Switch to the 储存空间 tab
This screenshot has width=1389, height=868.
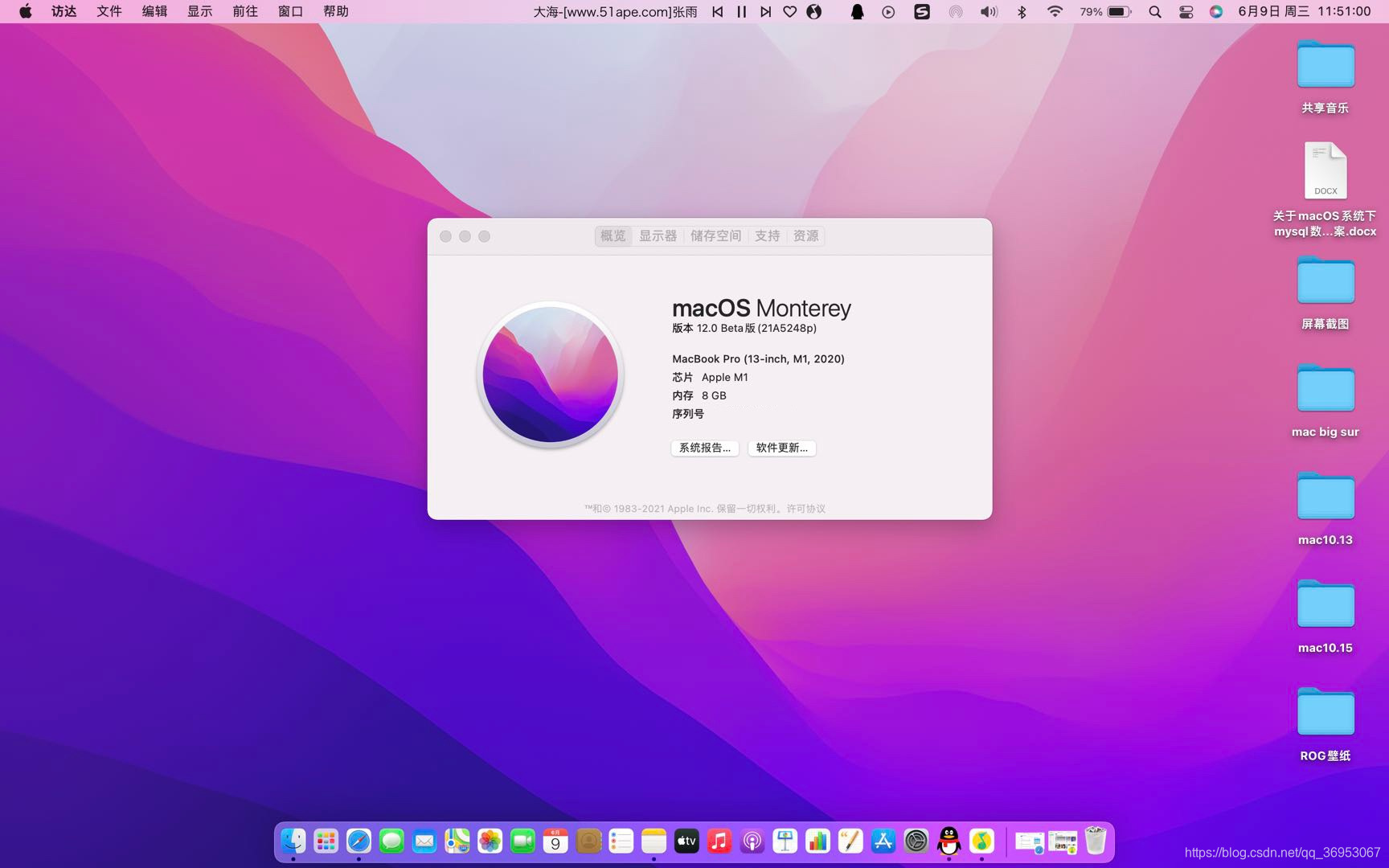coord(715,235)
